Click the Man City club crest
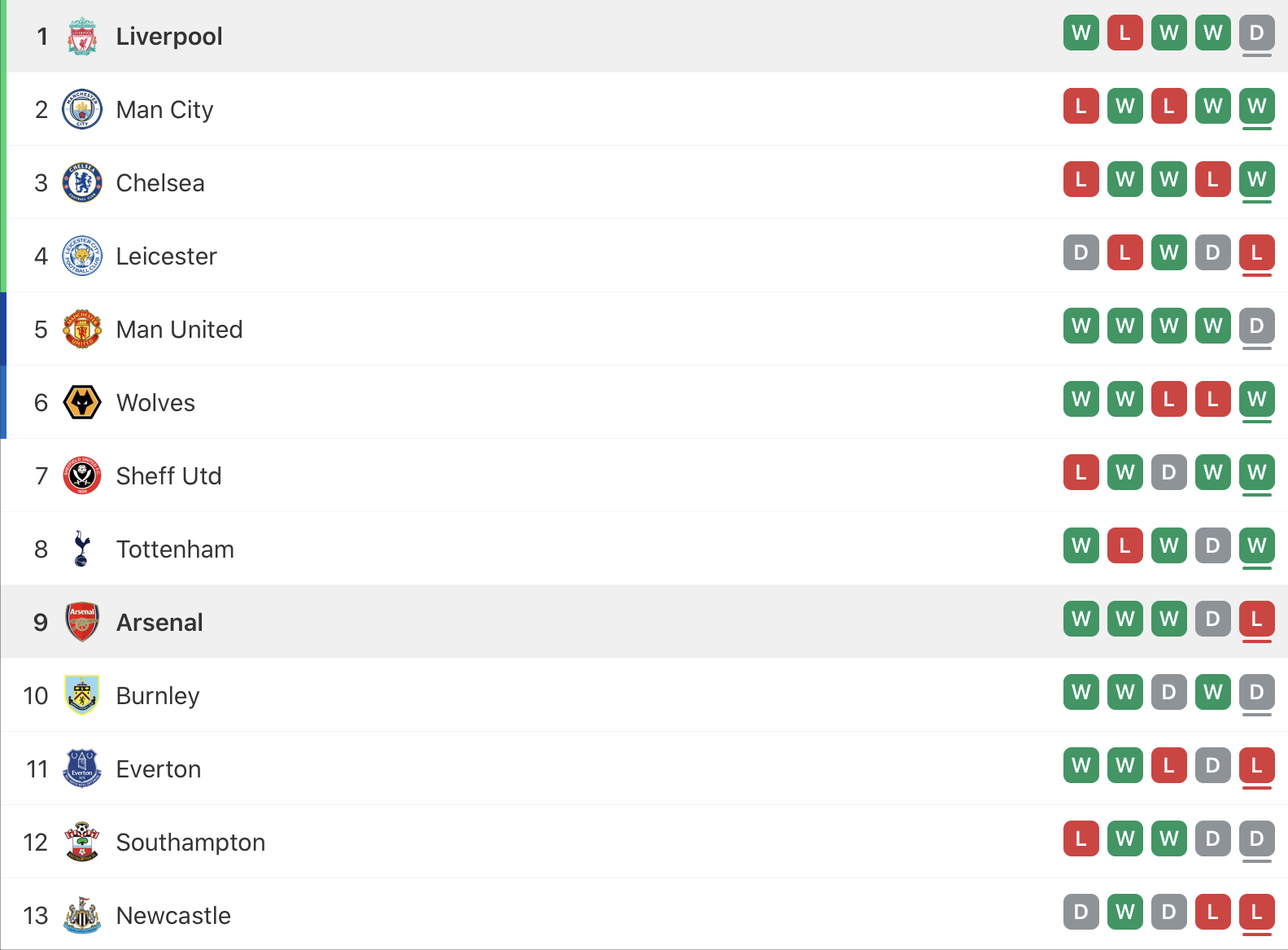Image resolution: width=1288 pixels, height=950 pixels. [82, 109]
